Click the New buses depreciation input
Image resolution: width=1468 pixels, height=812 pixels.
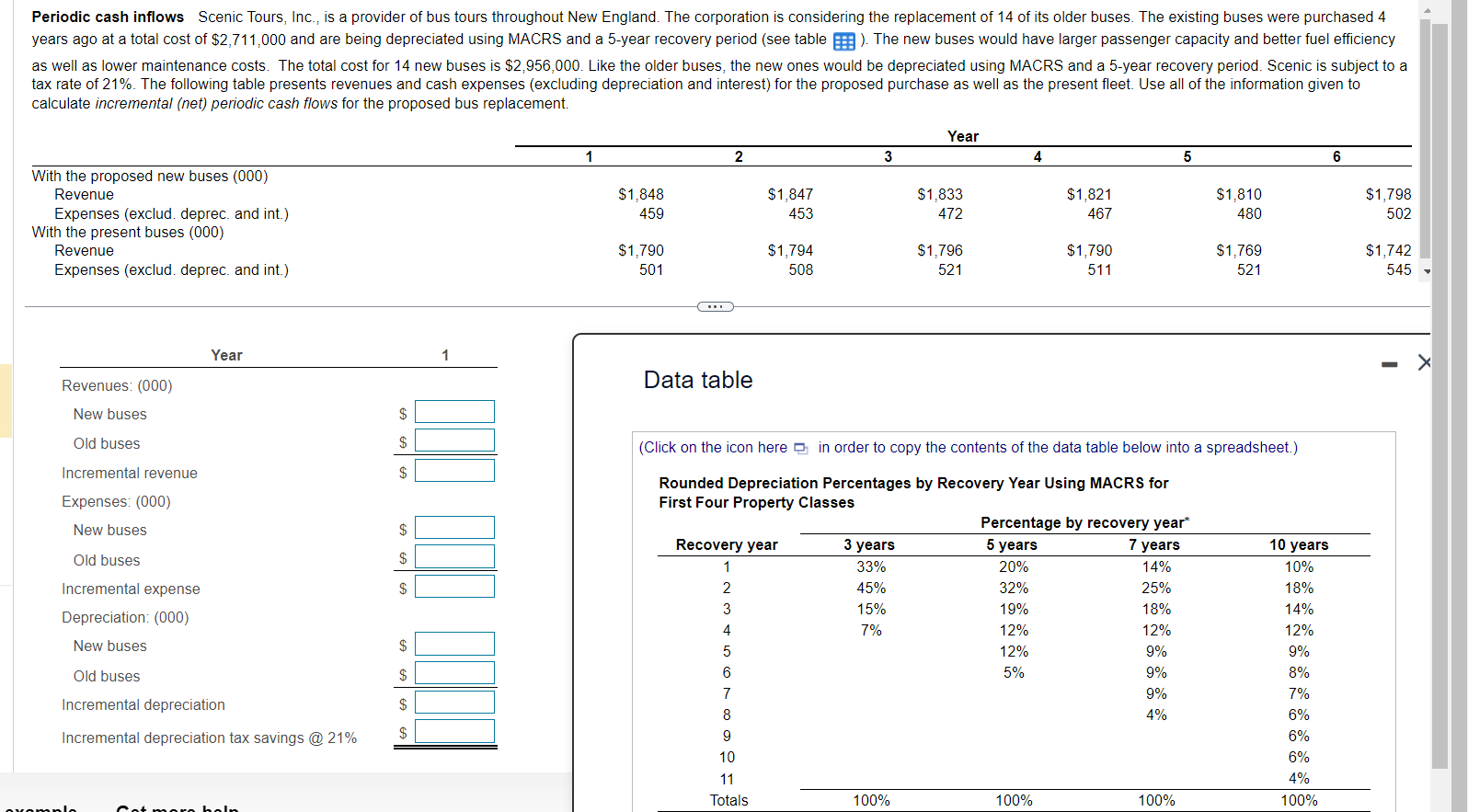454,644
